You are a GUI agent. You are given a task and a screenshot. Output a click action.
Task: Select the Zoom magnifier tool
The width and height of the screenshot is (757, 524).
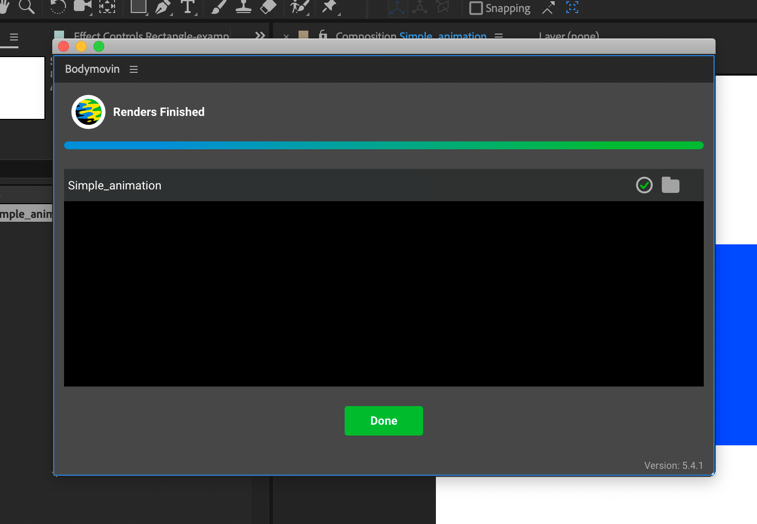tap(27, 7)
